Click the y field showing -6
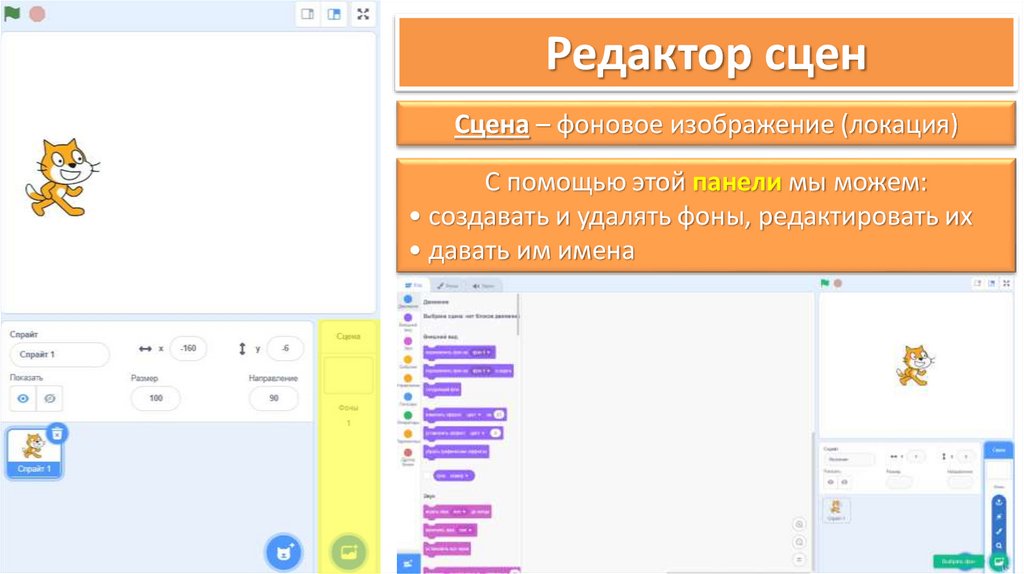 click(285, 349)
